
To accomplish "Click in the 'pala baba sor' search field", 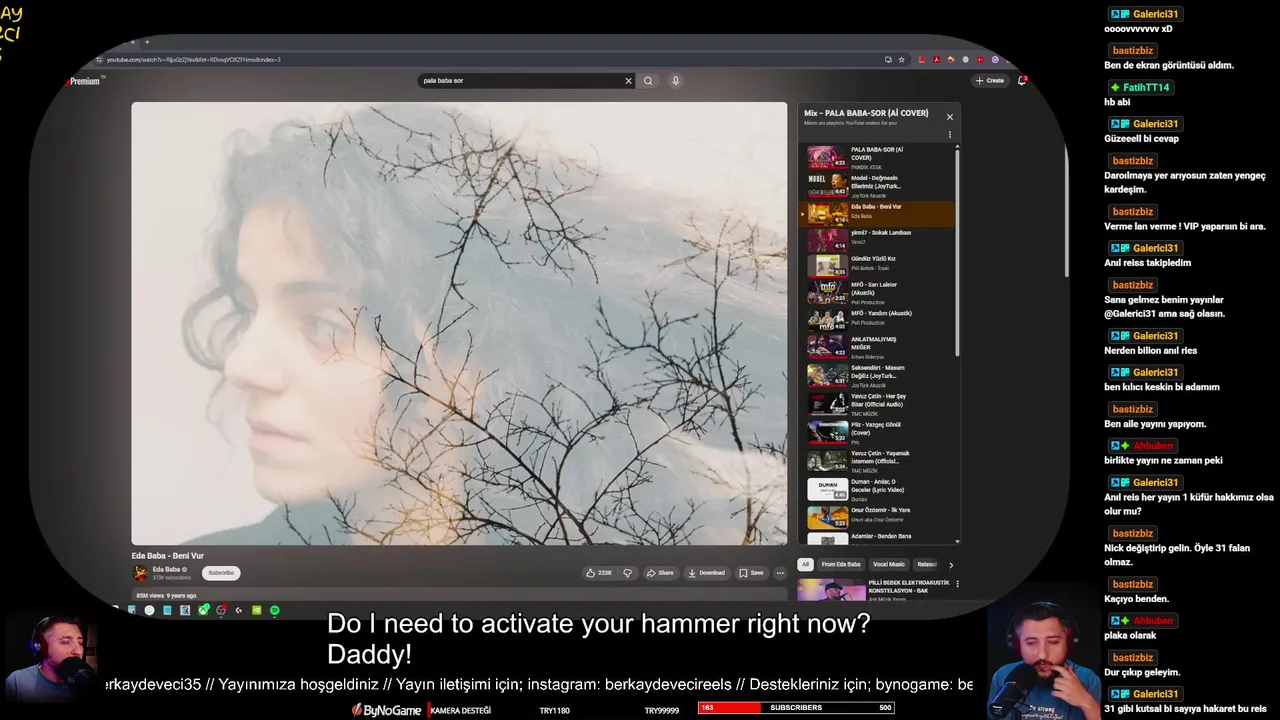I will click(x=520, y=81).
